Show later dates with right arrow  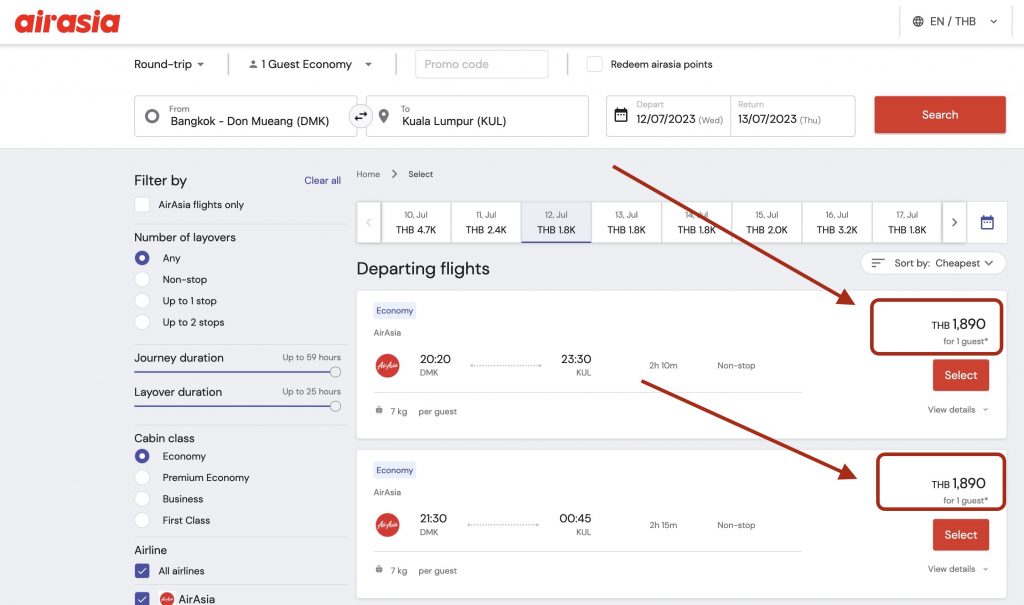[x=954, y=223]
